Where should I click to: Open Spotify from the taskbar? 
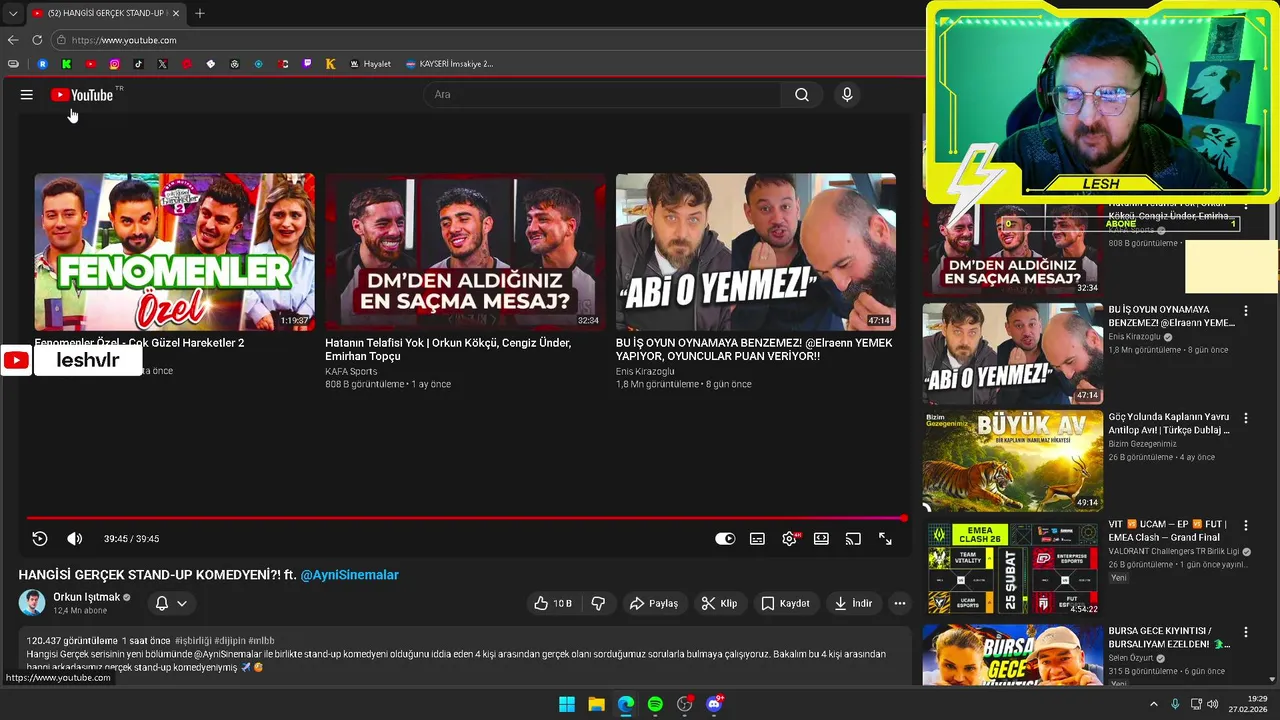coord(655,704)
